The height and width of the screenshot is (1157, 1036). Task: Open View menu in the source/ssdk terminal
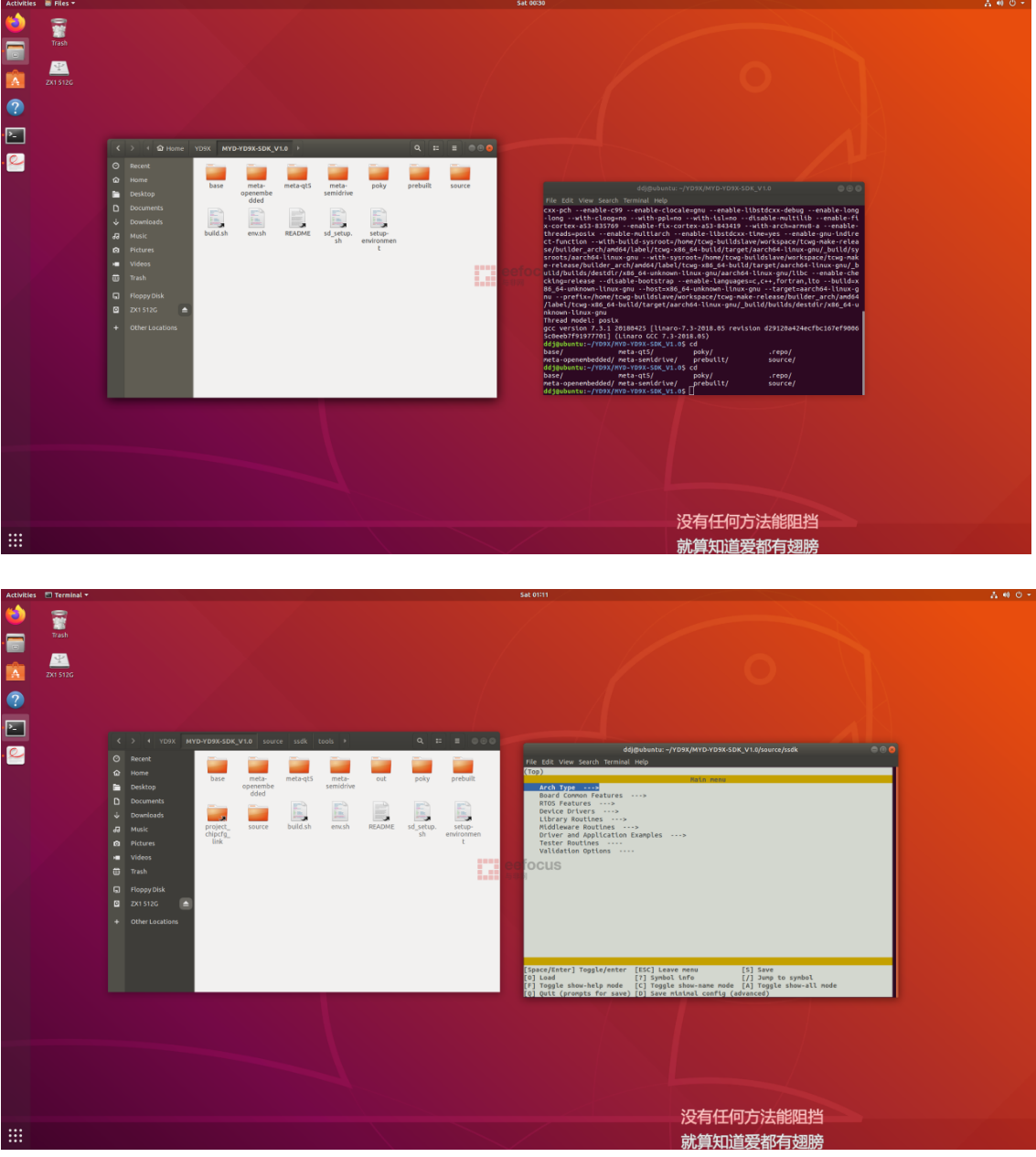click(566, 762)
